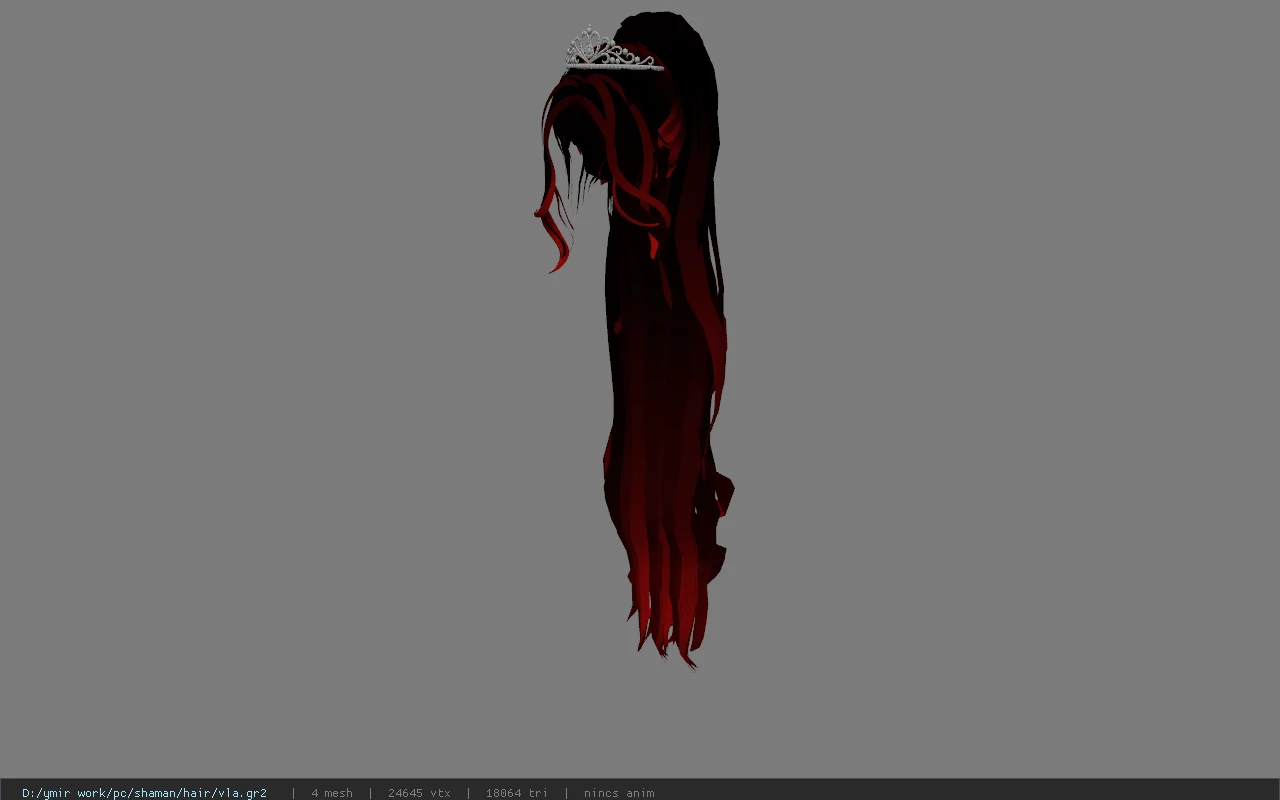Viewport: 1280px width, 800px height.
Task: Click the 'nincs anim' status entry
Action: coord(619,793)
